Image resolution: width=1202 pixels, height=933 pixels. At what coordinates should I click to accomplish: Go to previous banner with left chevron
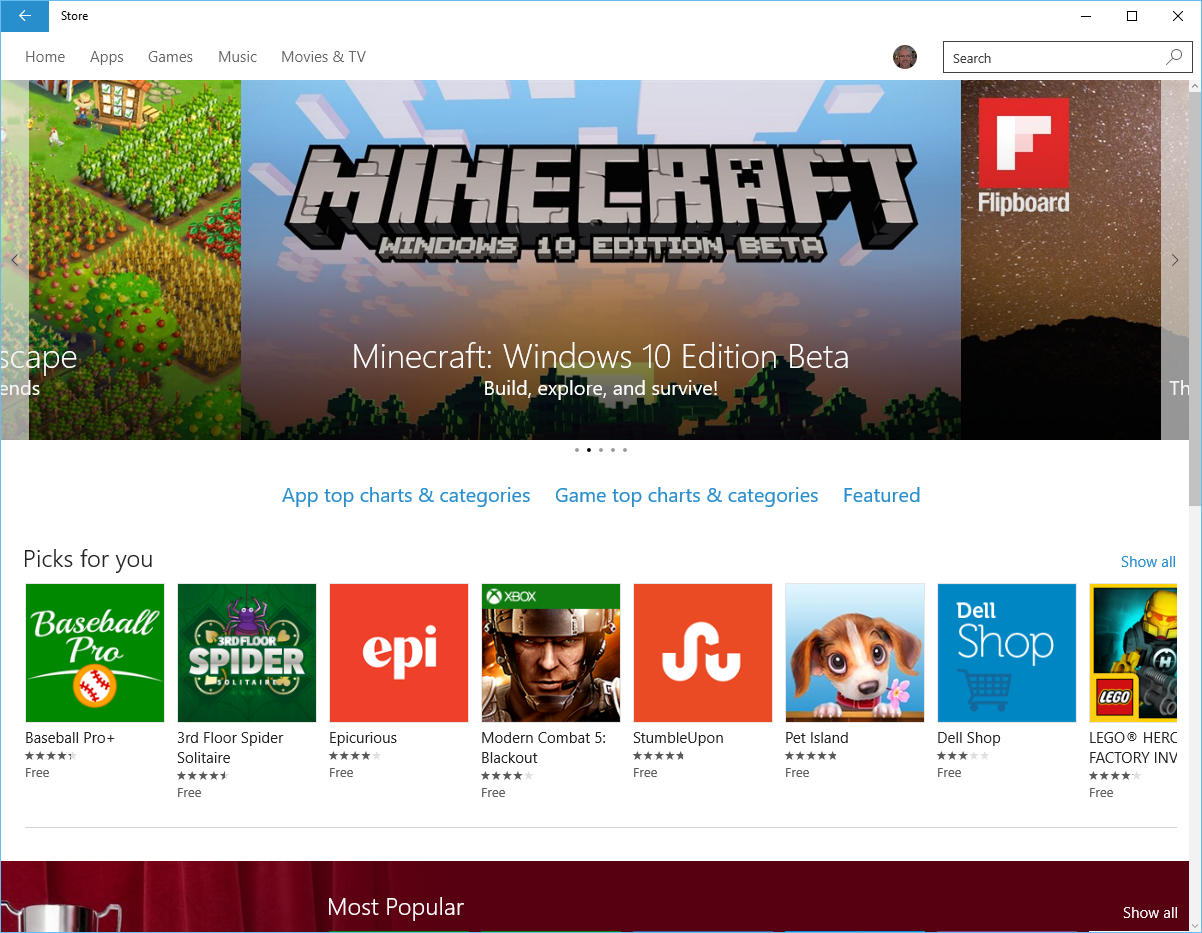(x=15, y=260)
